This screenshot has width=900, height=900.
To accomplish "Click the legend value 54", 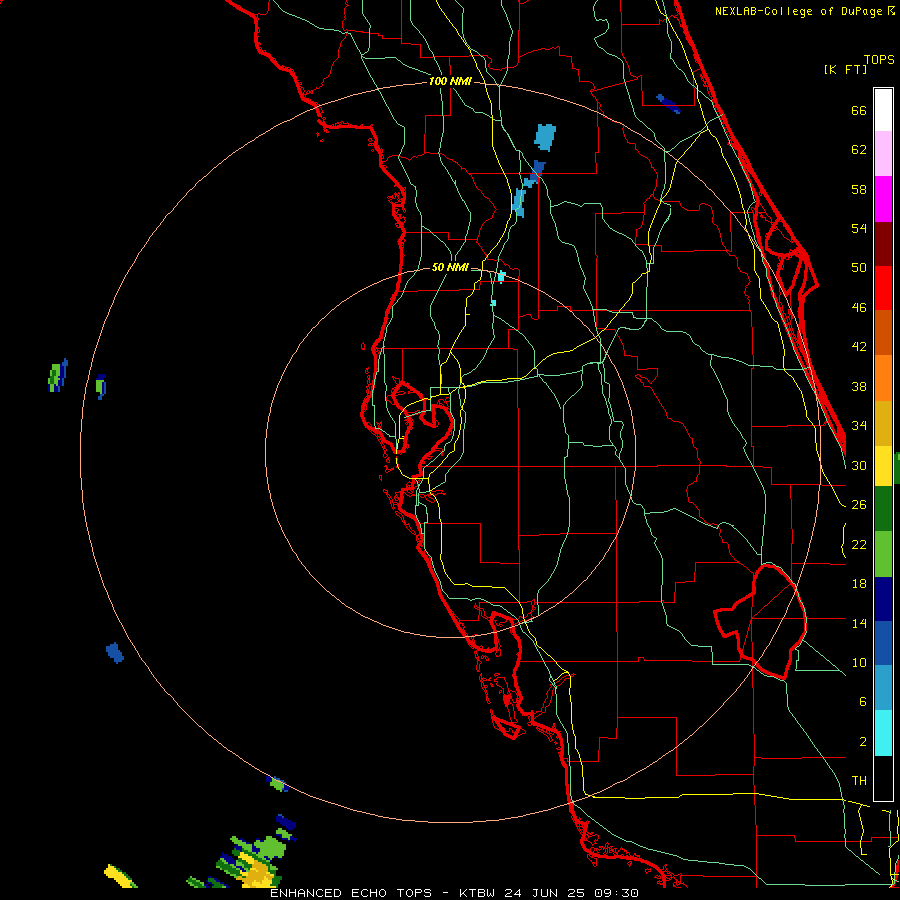I will (x=859, y=228).
